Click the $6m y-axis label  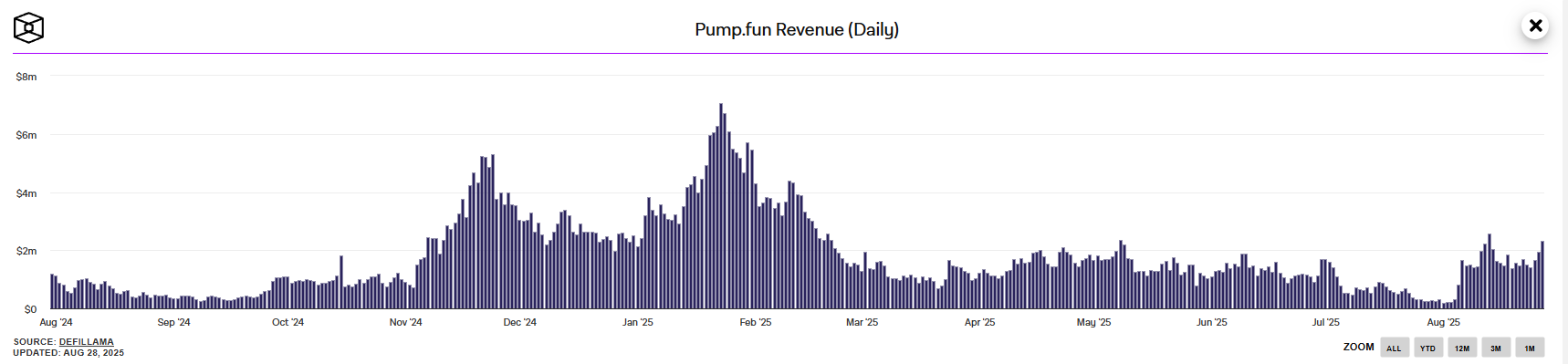click(26, 135)
